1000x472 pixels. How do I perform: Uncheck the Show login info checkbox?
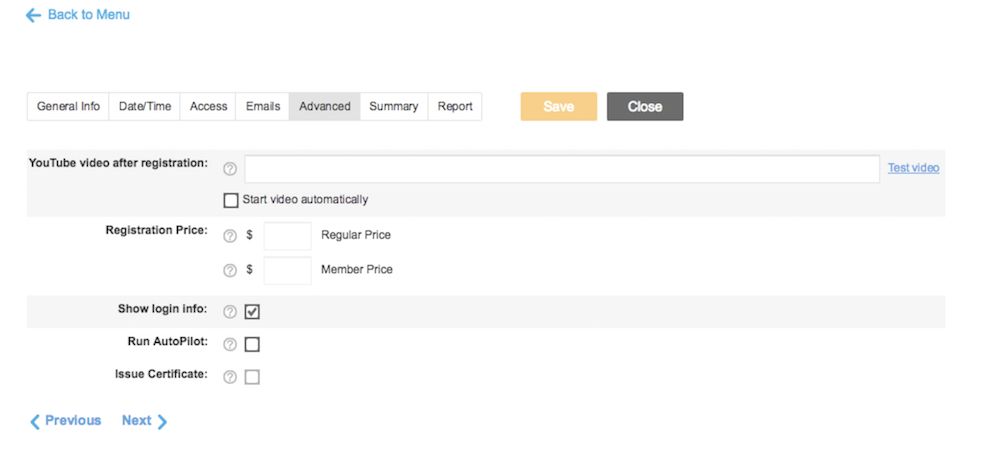click(x=252, y=312)
